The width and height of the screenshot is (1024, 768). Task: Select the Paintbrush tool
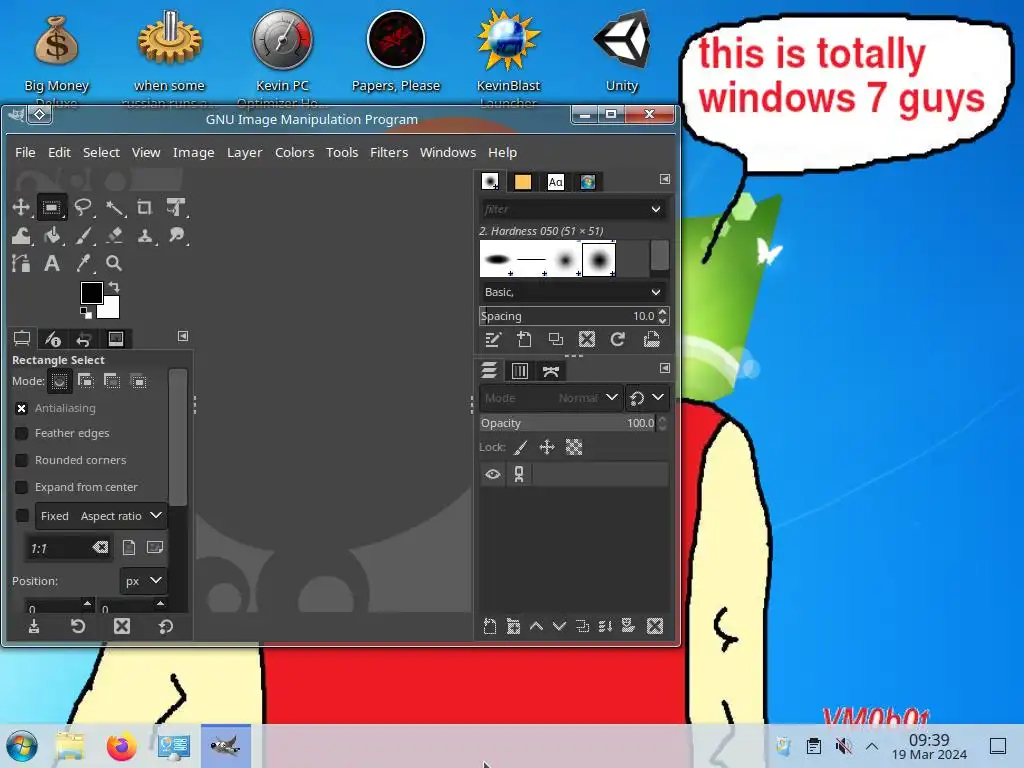tap(83, 236)
